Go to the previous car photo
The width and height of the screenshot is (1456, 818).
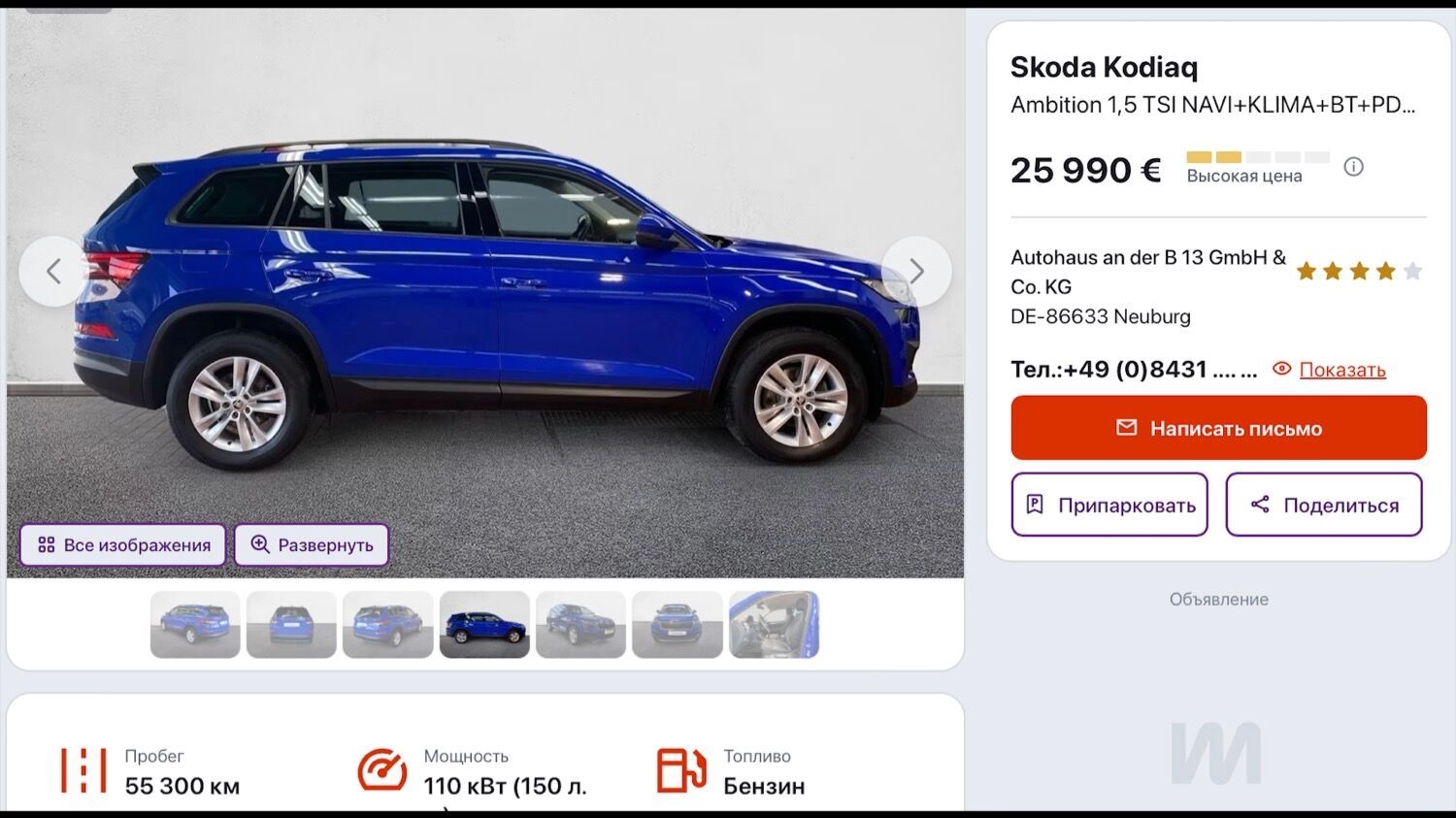[x=54, y=272]
